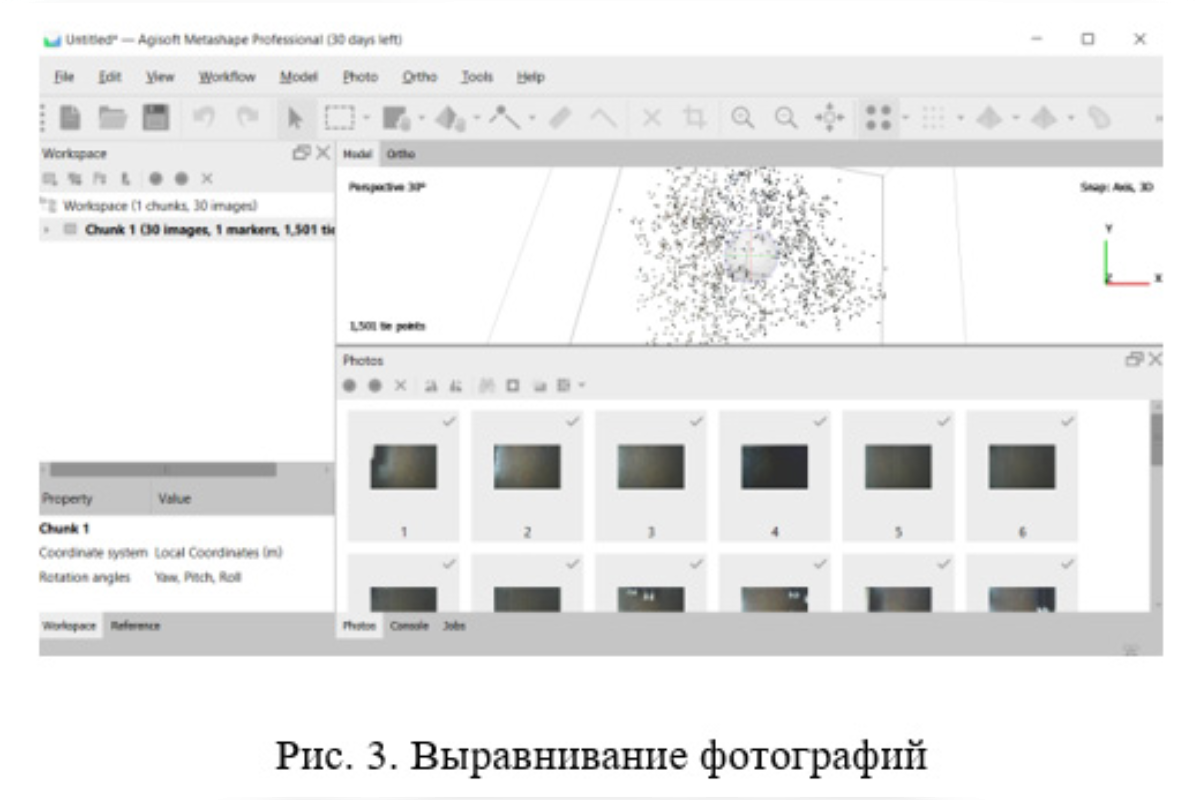1200x800 pixels.
Task: Toggle the alignment checkmark on photo 1
Action: 449,422
